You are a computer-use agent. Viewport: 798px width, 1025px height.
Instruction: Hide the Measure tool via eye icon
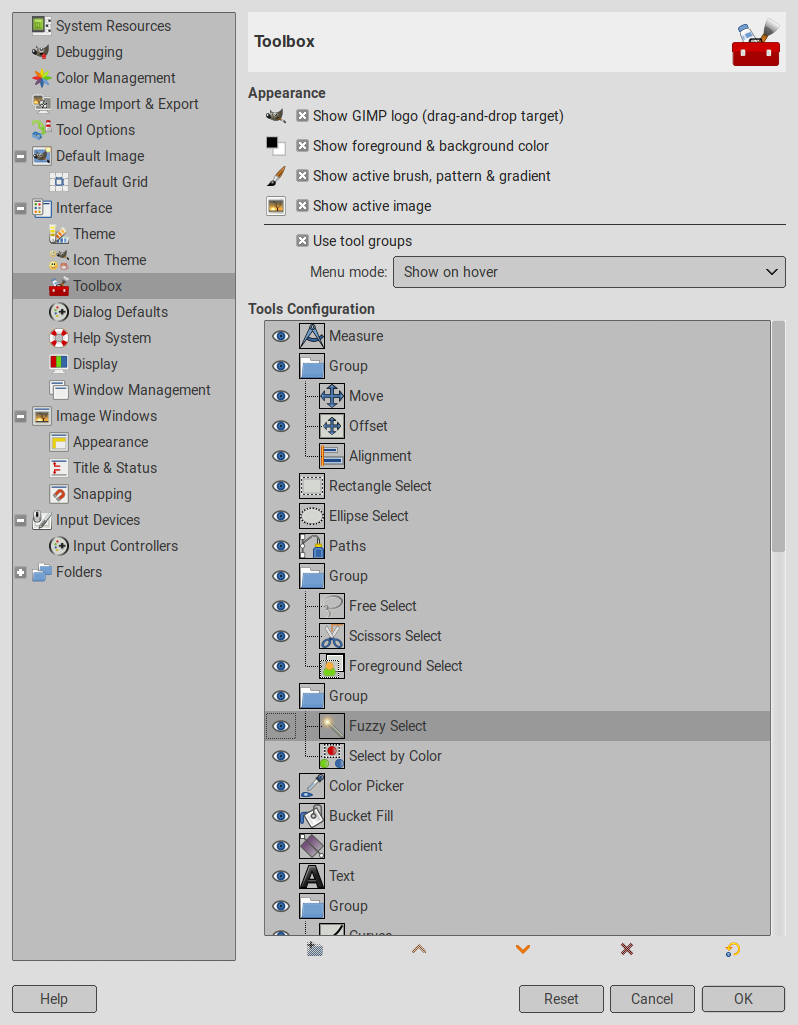[x=281, y=336]
